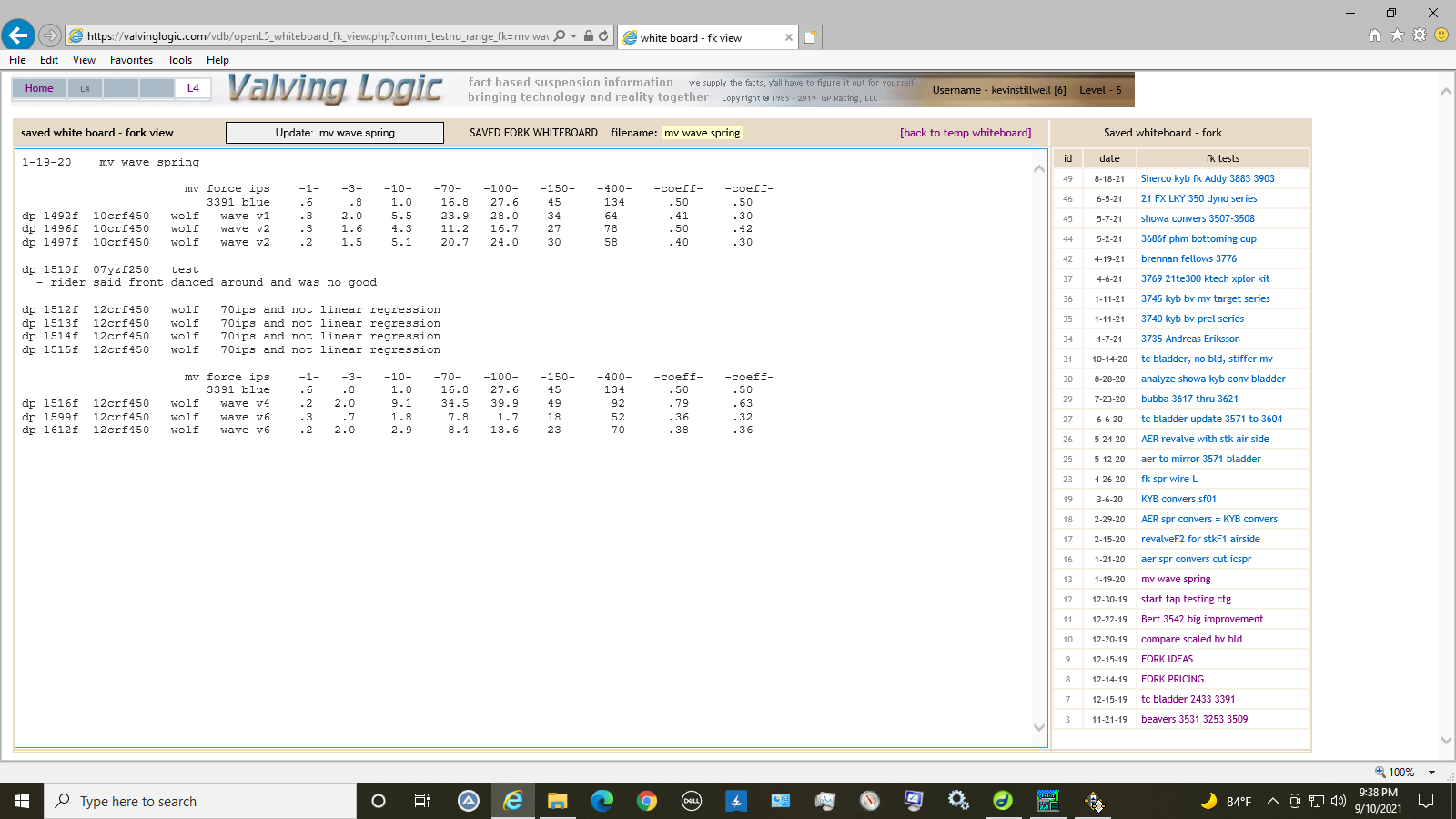The width and height of the screenshot is (1456, 819).
Task: Click the new tab button
Action: click(810, 37)
